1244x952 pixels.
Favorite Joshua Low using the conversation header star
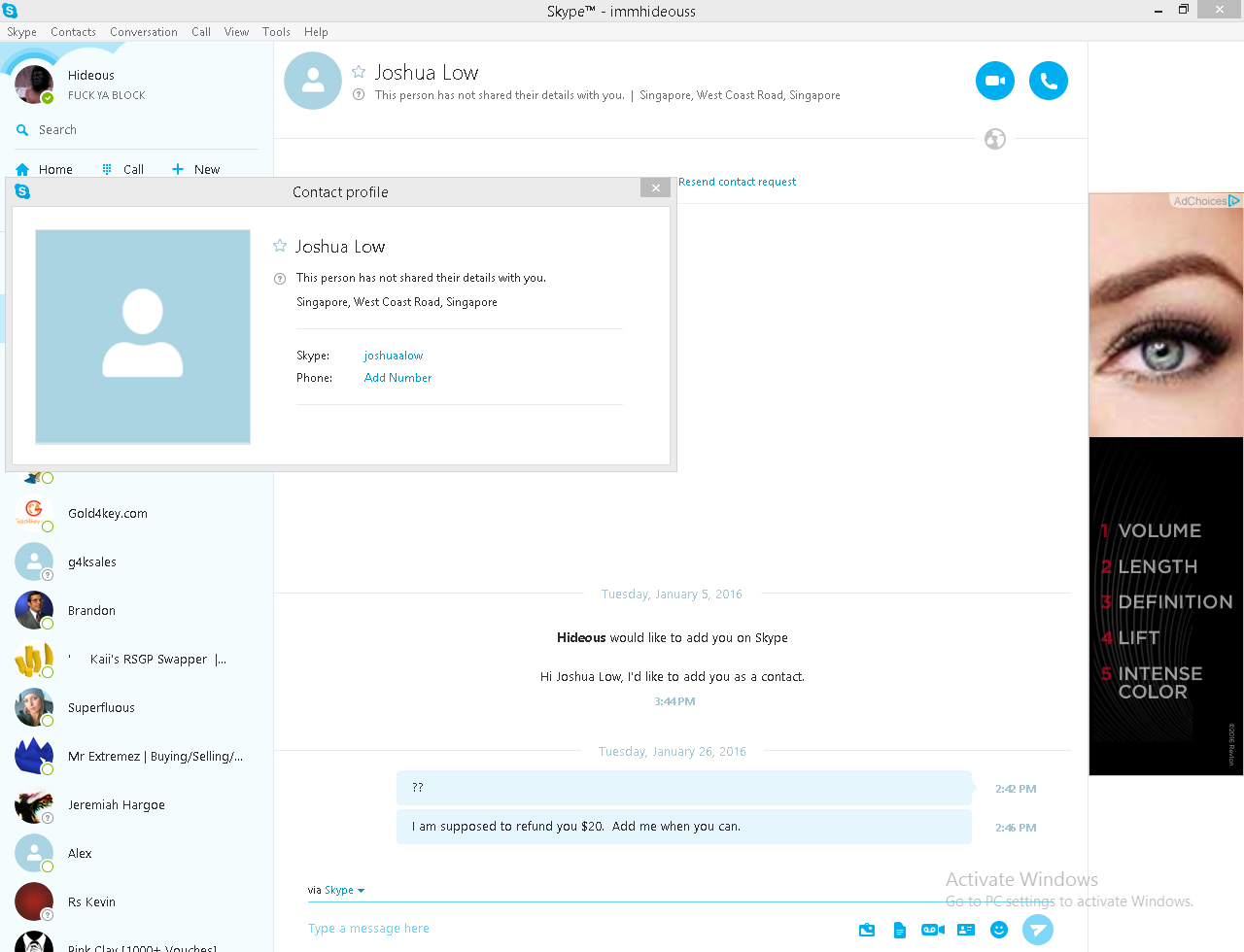(359, 73)
